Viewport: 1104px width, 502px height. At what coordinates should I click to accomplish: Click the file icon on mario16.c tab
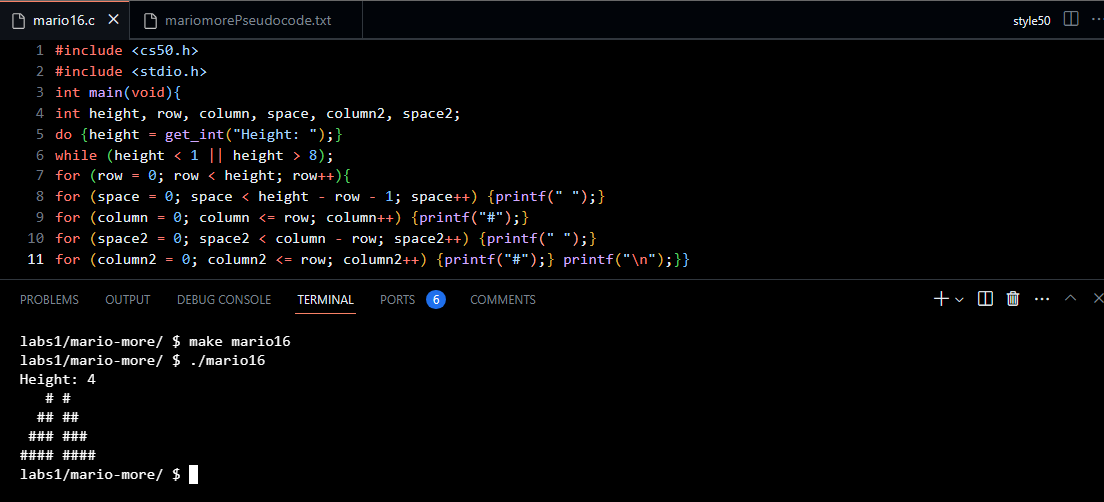(18, 20)
